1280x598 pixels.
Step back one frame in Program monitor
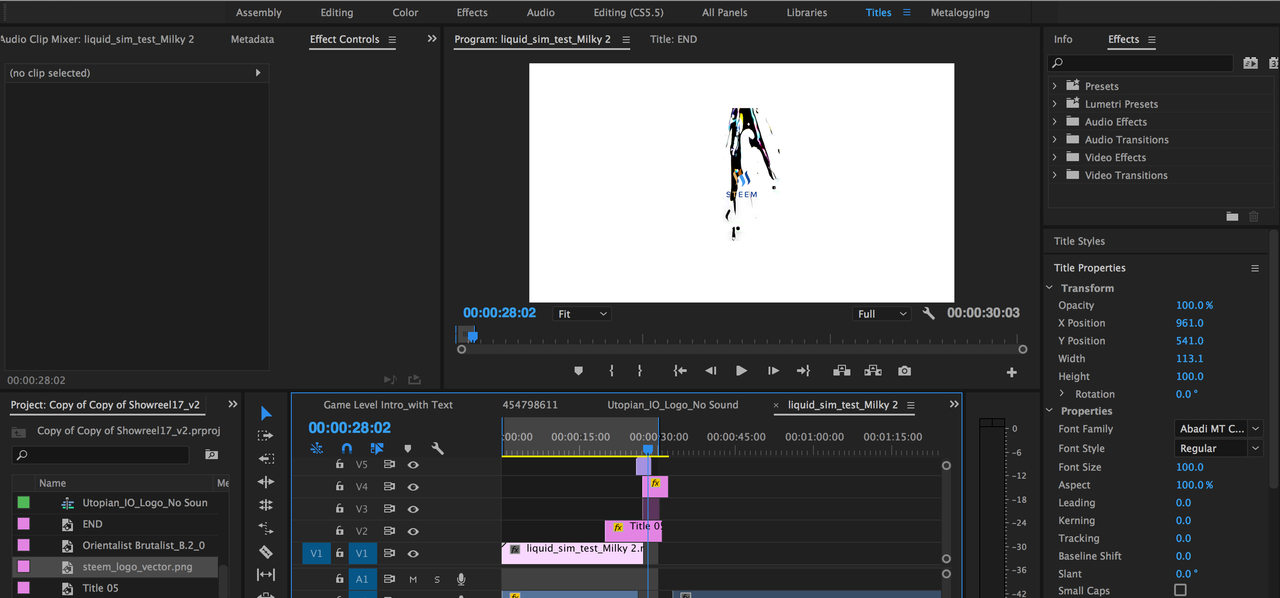click(x=710, y=371)
